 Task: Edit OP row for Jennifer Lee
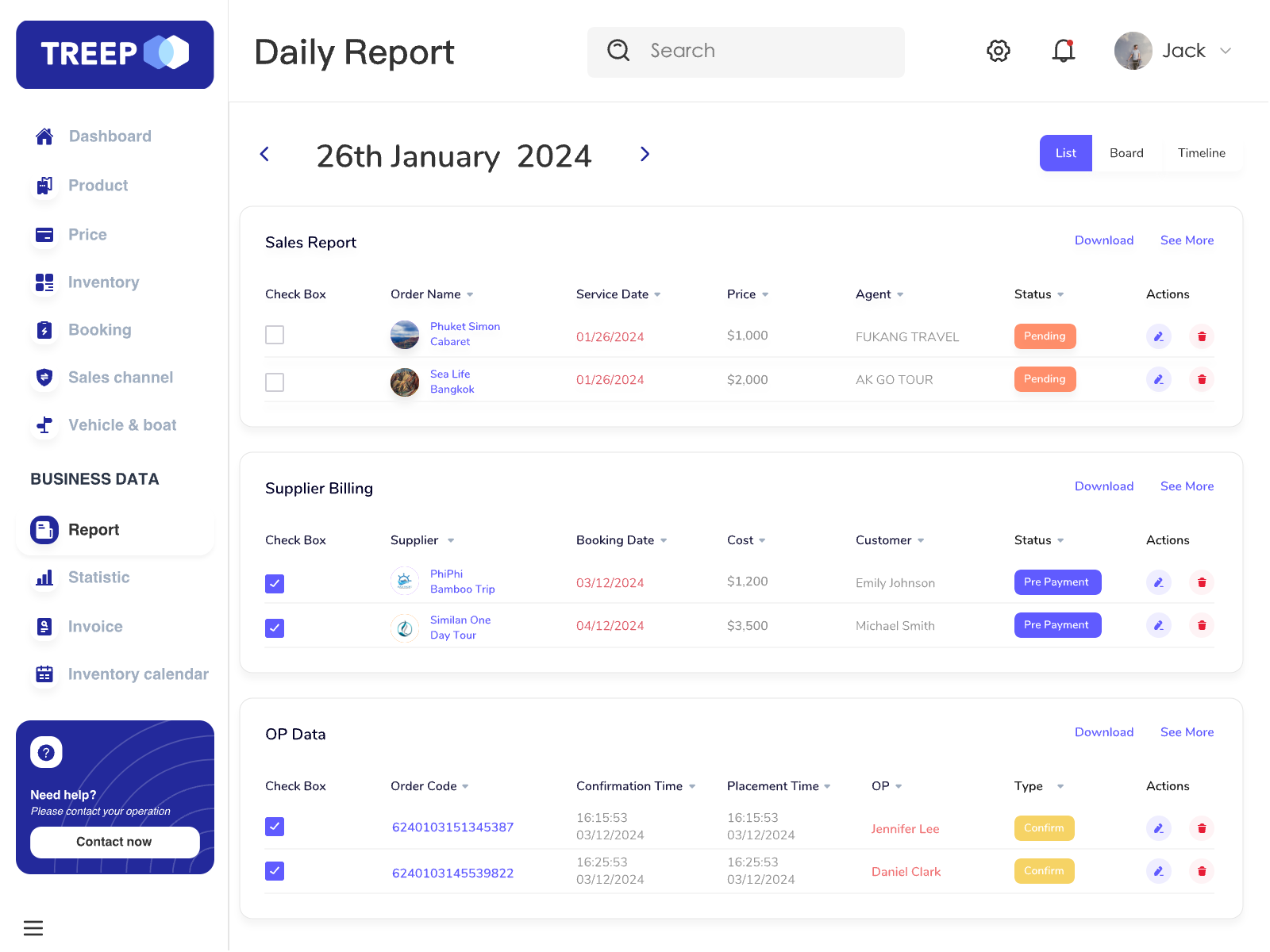click(1159, 828)
